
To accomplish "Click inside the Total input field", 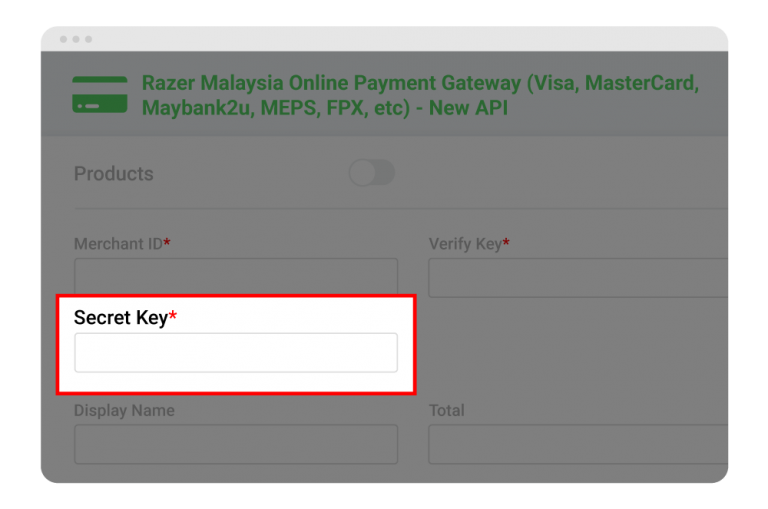I will (578, 444).
